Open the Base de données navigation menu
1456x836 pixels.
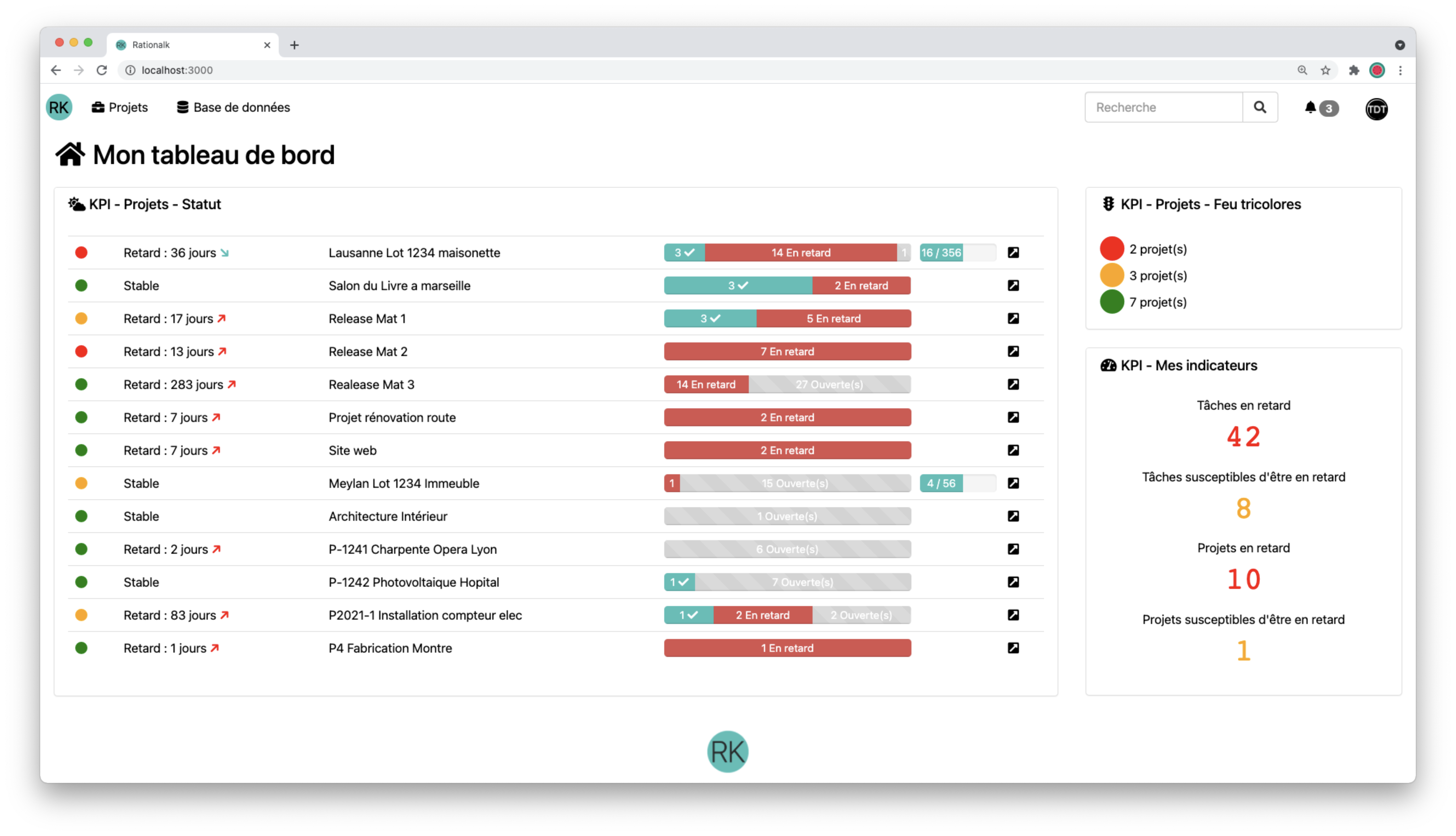coord(240,107)
